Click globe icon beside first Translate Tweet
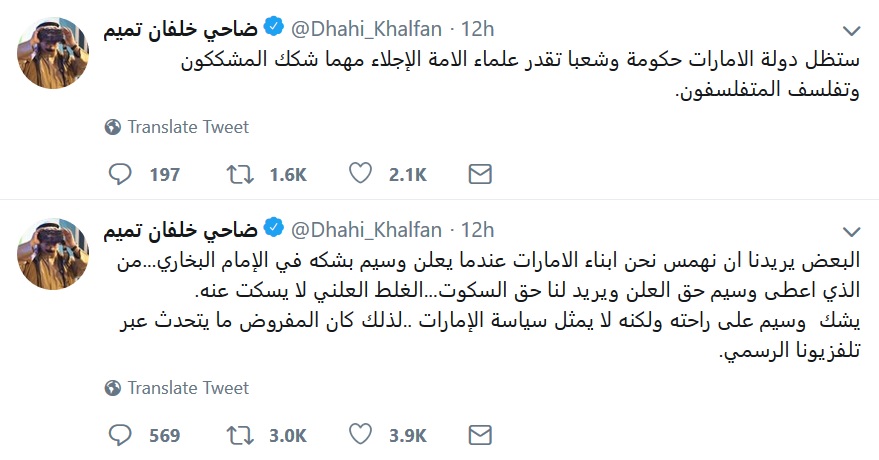This screenshot has width=879, height=460. 113,127
